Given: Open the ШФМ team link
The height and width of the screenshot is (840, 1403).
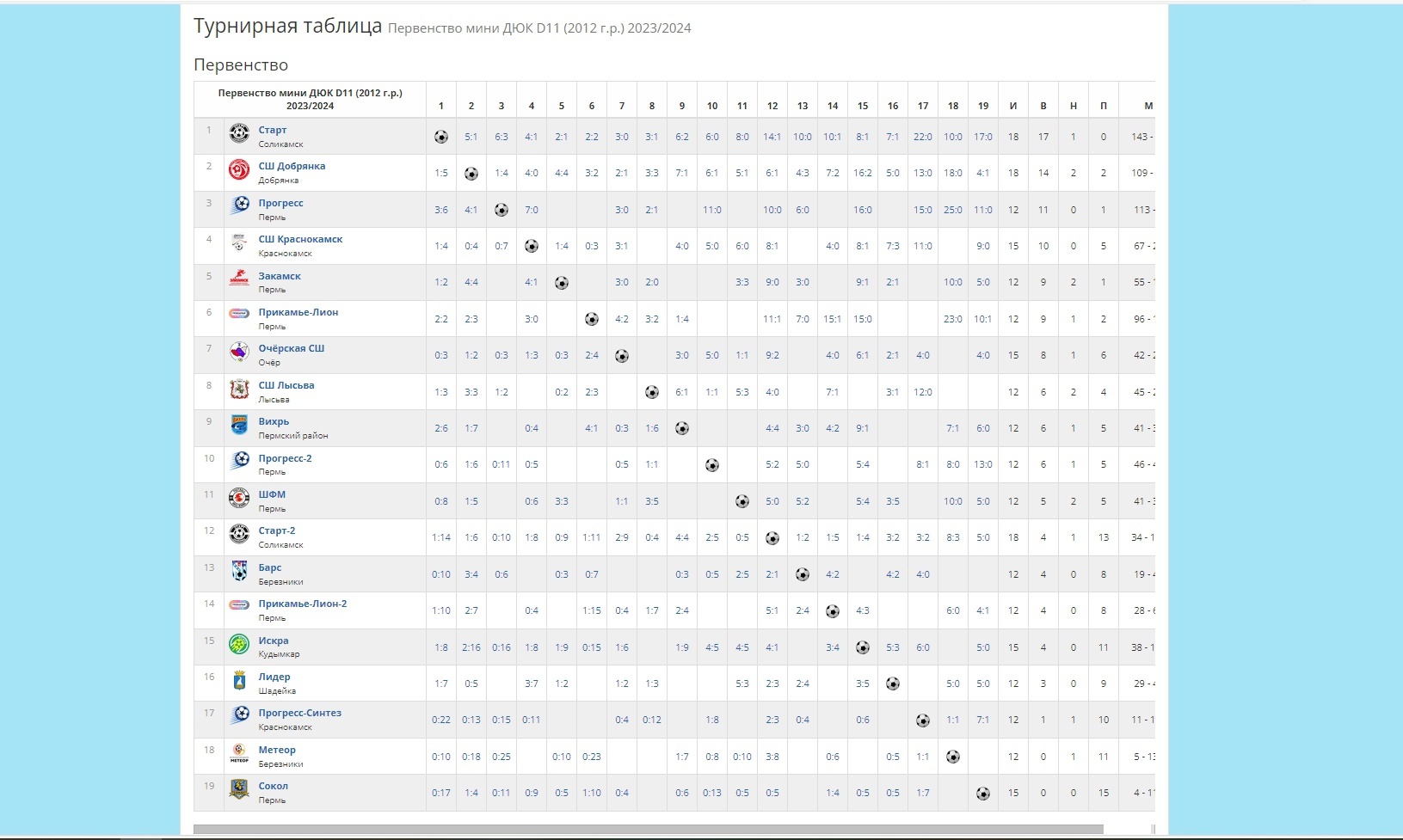Looking at the screenshot, I should click(272, 494).
